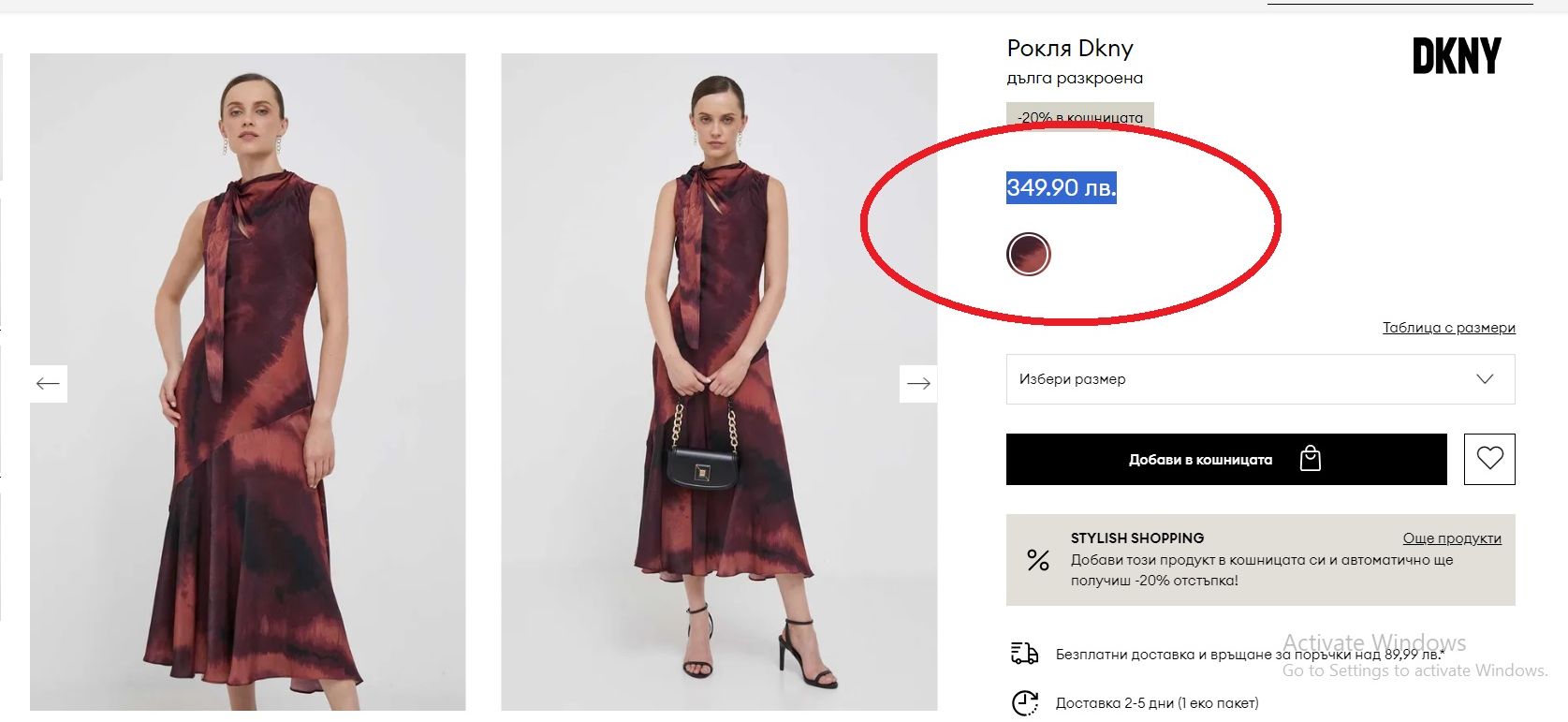Click the '-20% в кошницата' badge
The width and height of the screenshot is (1568, 722).
1079,117
